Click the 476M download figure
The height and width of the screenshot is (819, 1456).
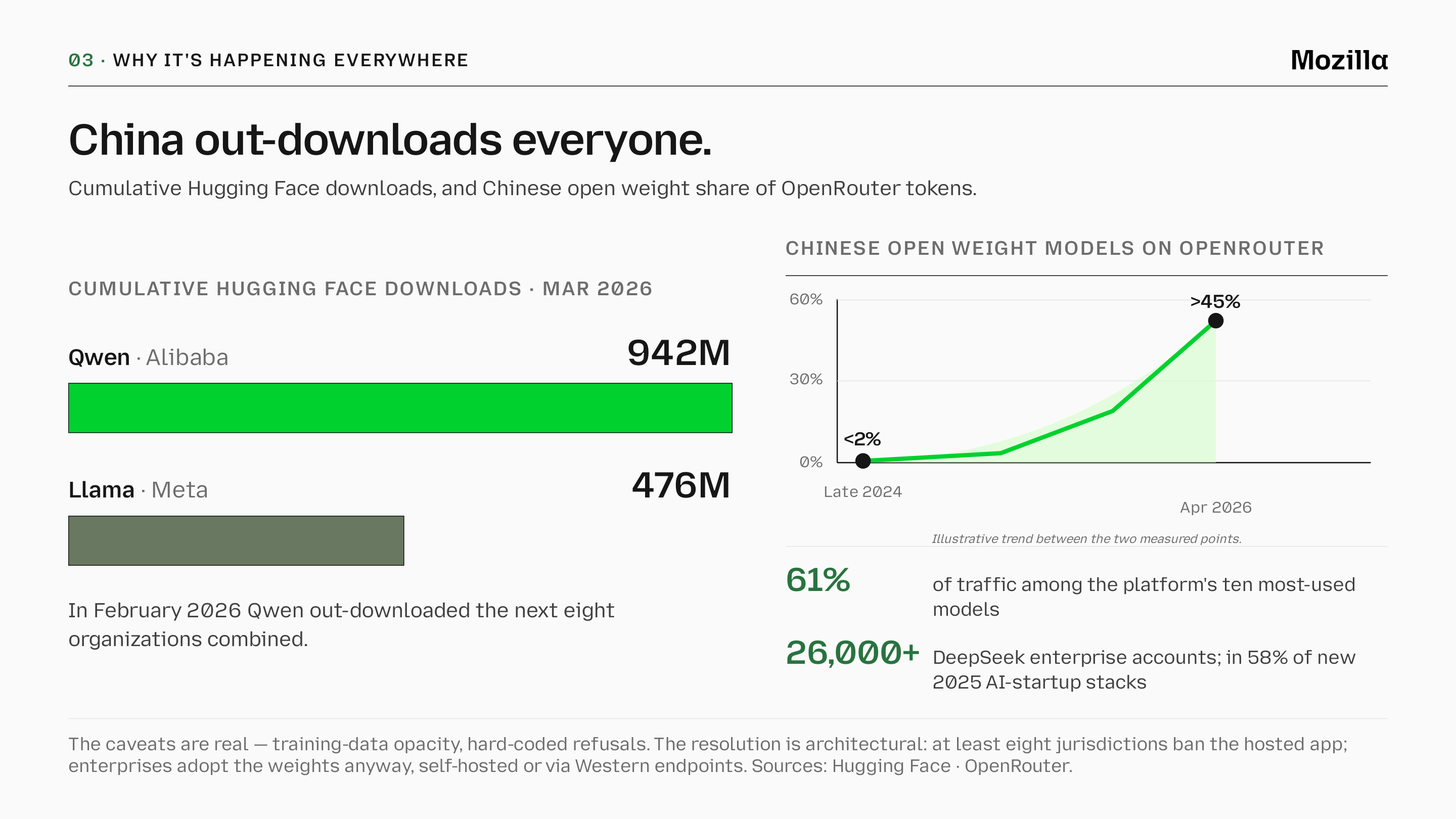click(x=680, y=485)
